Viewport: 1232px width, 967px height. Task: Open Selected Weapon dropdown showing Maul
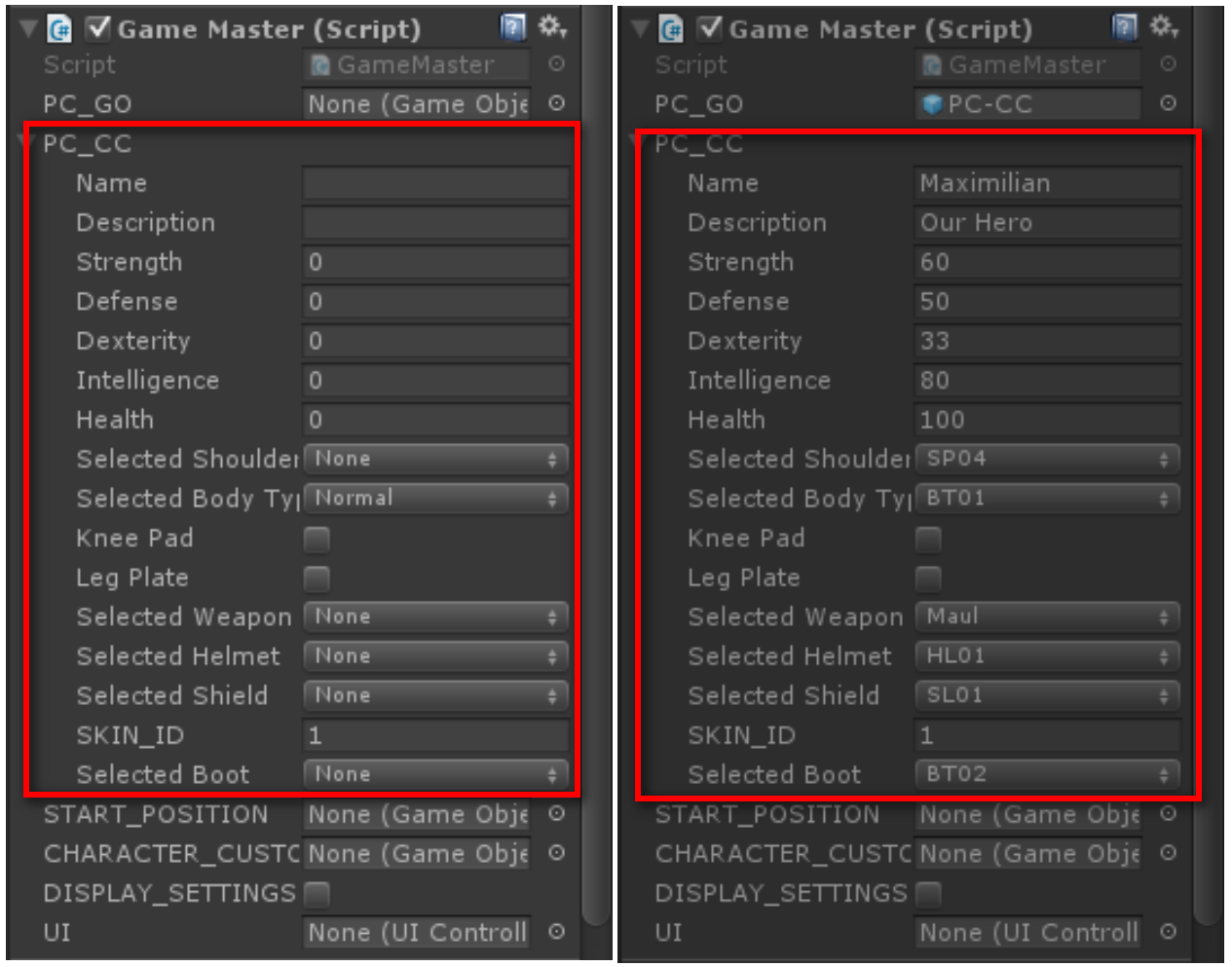[1047, 616]
